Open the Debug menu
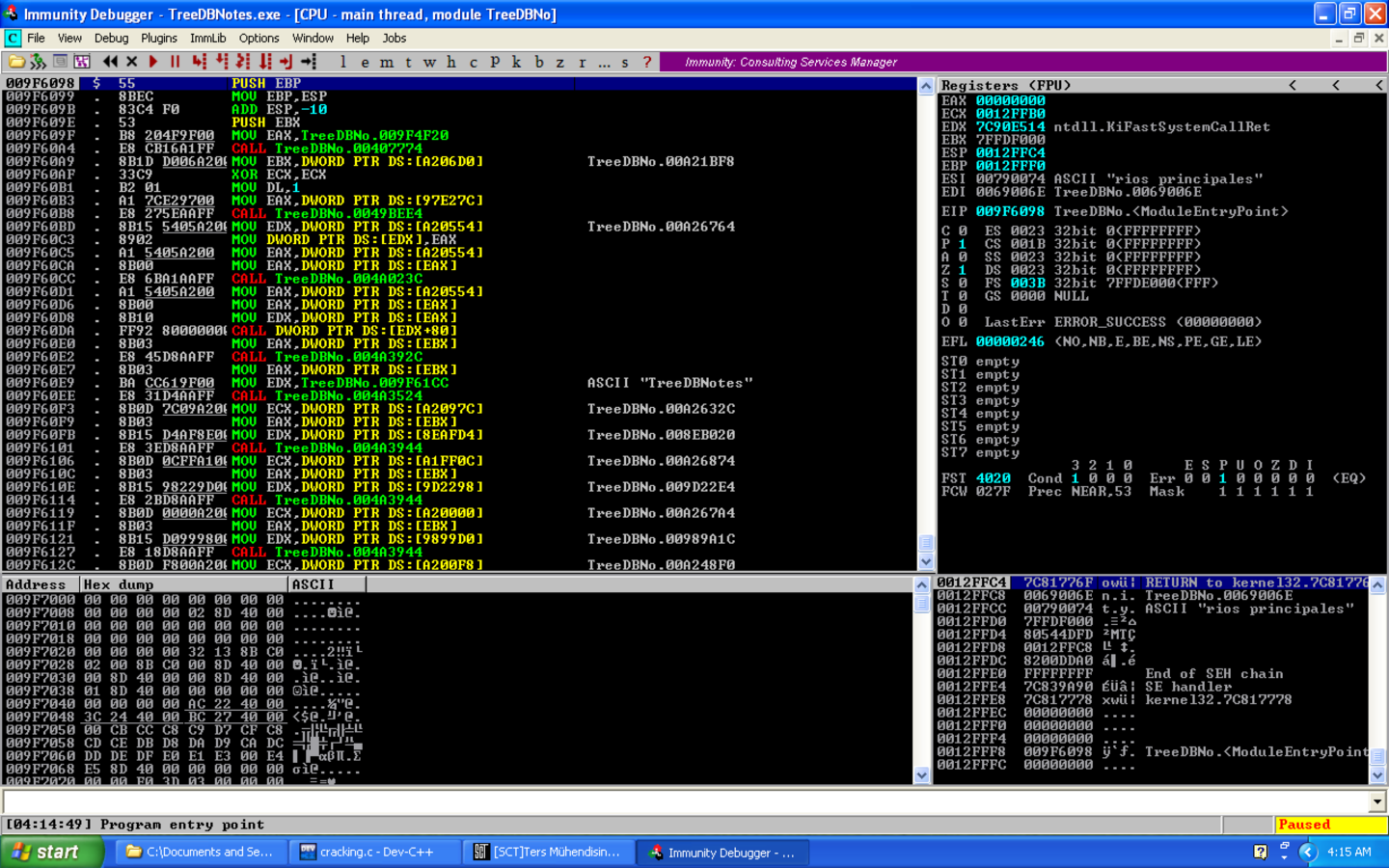 [111, 39]
